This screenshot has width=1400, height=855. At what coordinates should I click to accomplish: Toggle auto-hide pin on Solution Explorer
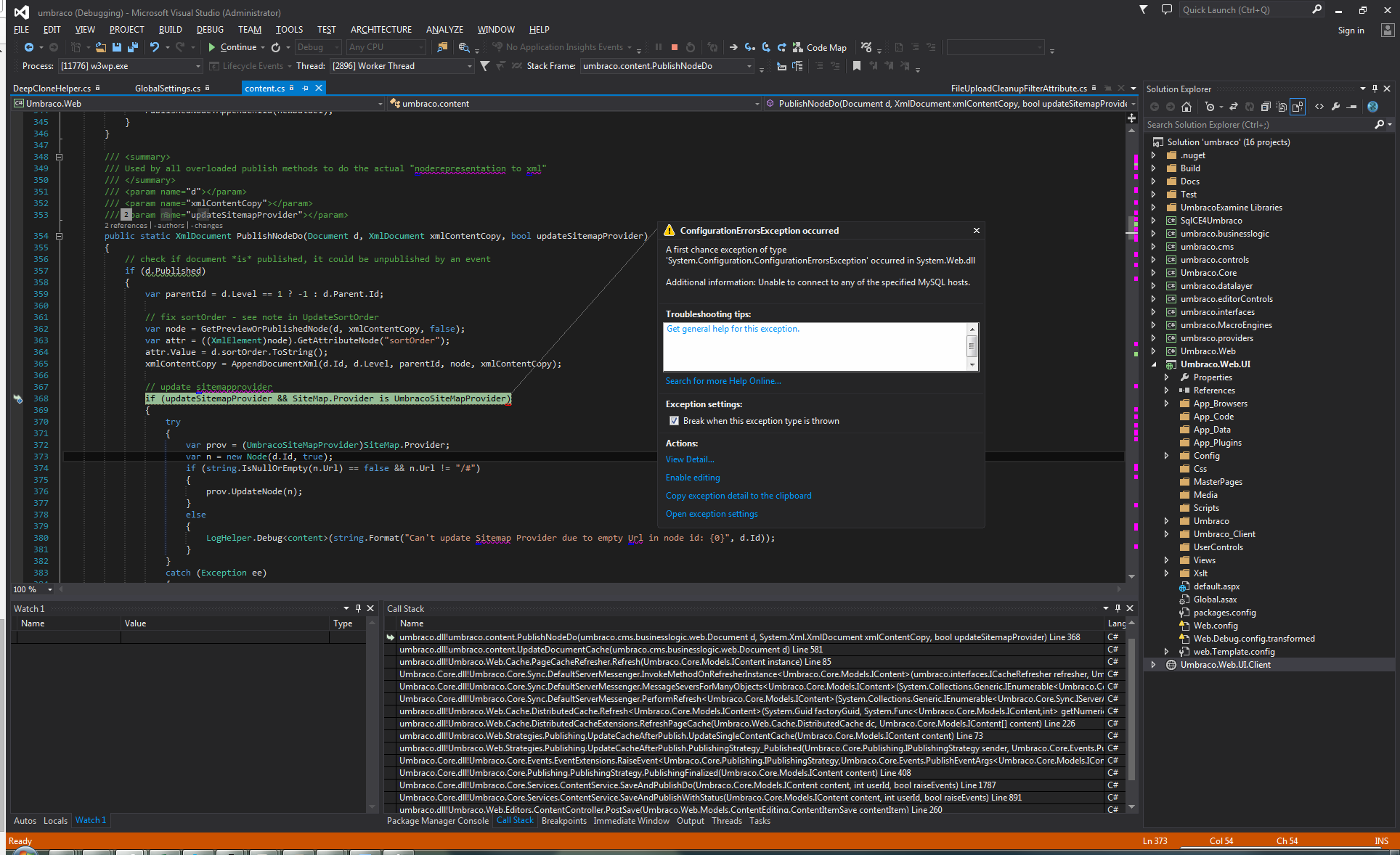(x=1375, y=89)
